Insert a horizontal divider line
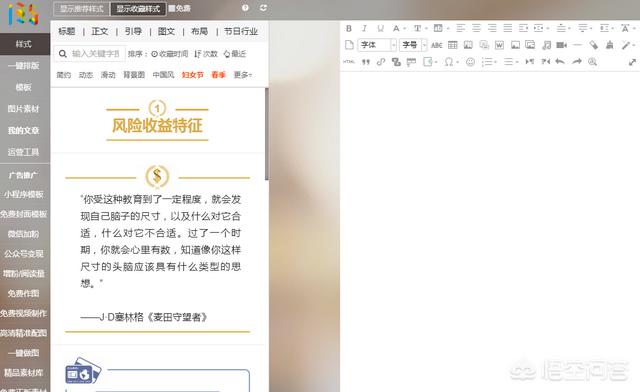The height and width of the screenshot is (392, 640). tap(577, 45)
